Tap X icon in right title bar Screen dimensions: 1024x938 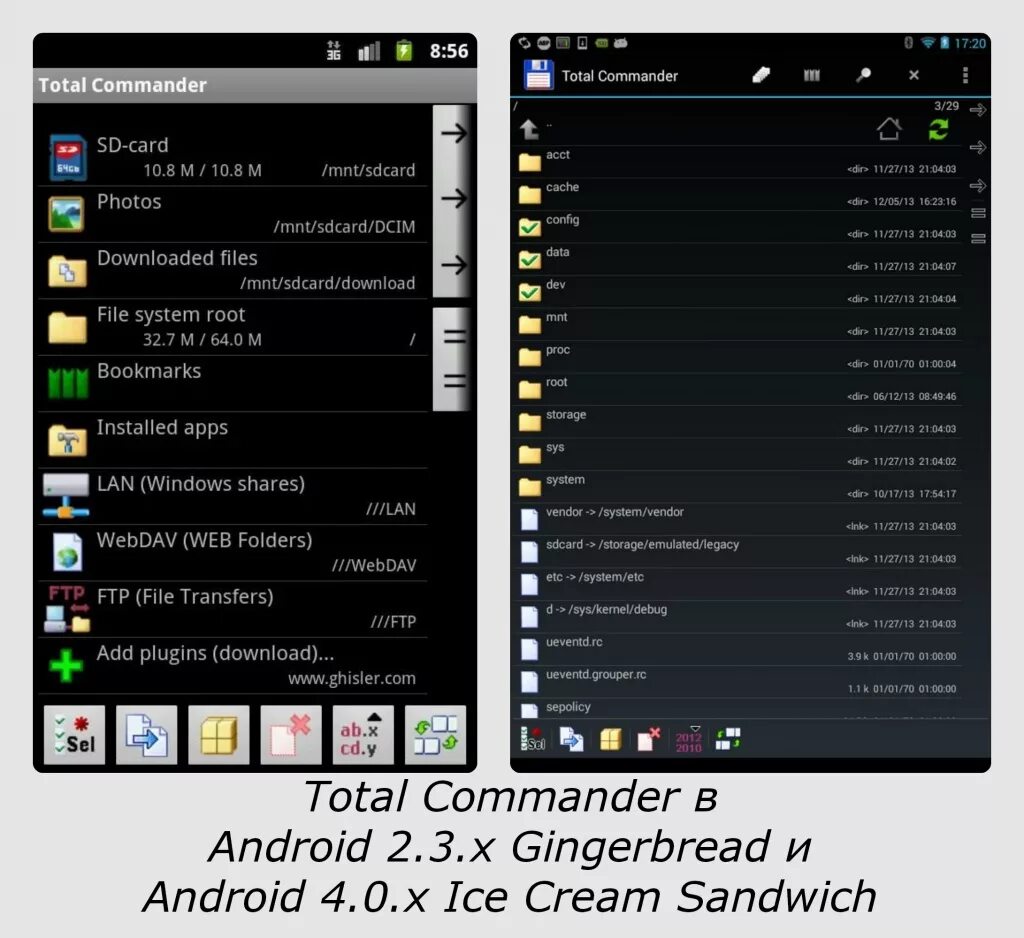(914, 75)
